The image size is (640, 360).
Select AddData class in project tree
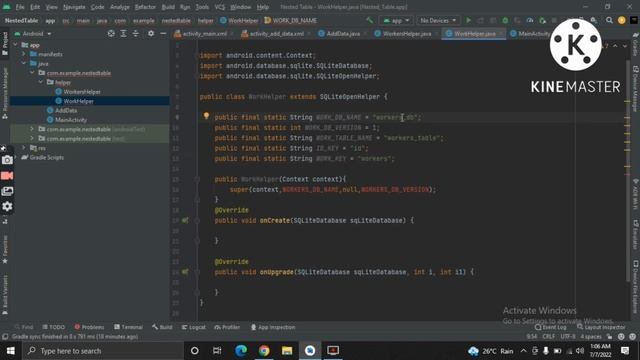click(x=66, y=110)
